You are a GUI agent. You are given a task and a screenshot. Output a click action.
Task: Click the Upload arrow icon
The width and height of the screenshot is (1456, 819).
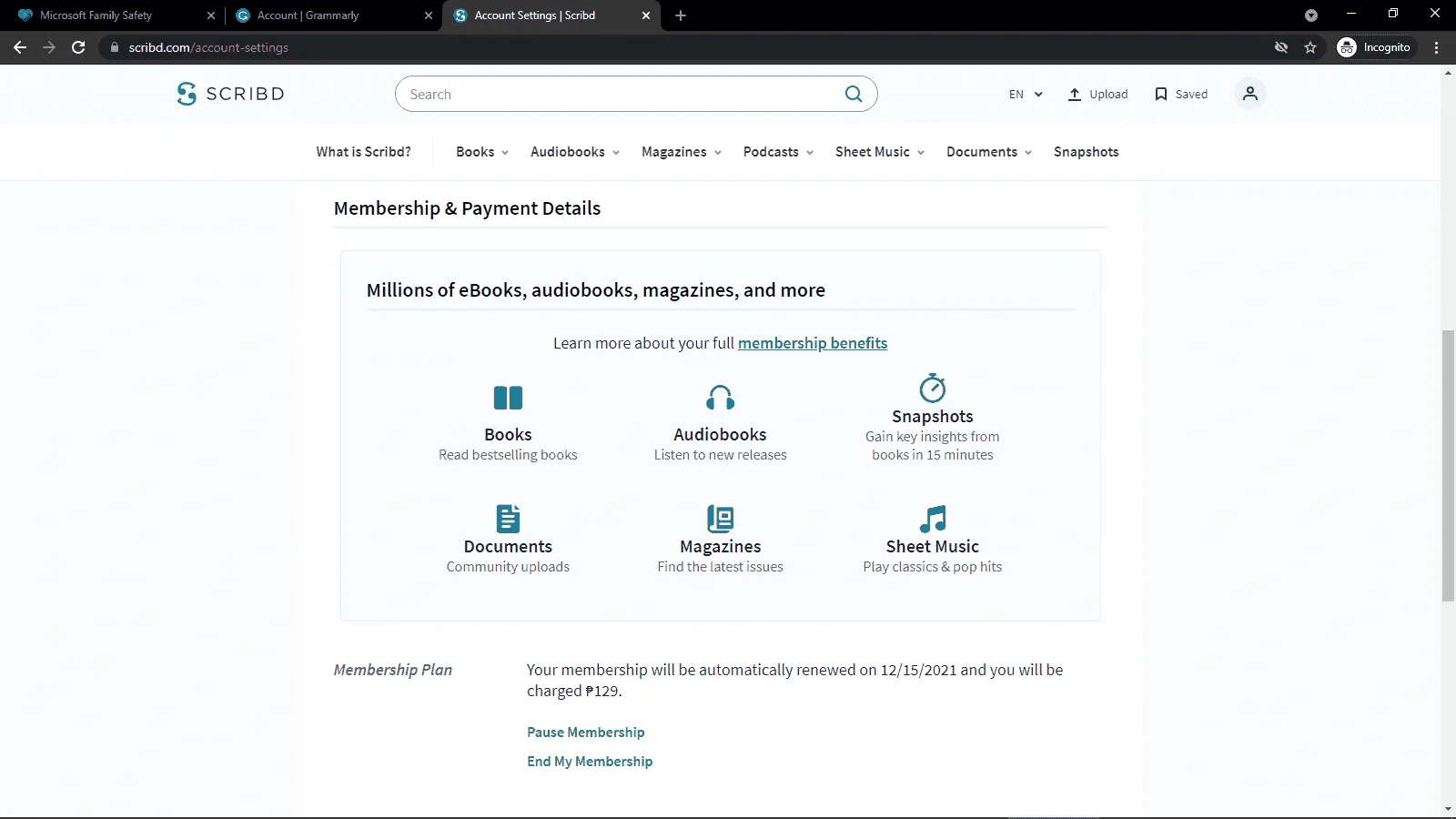(x=1075, y=94)
